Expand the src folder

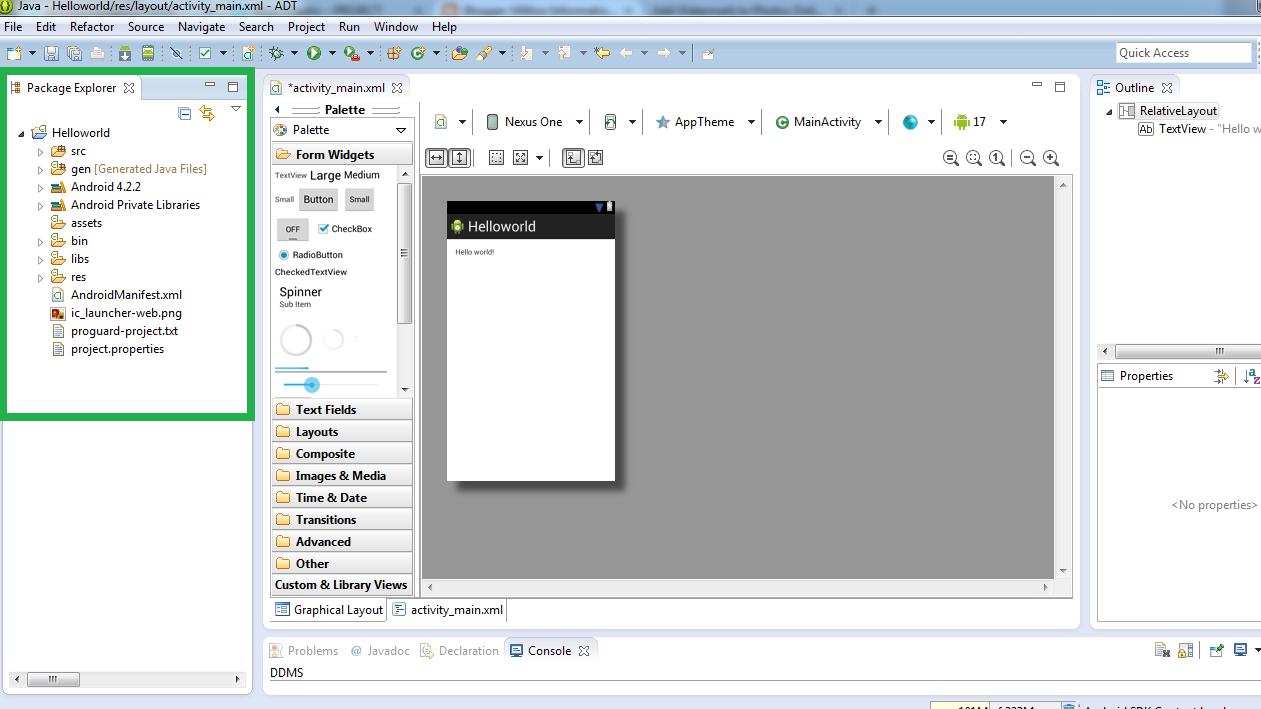pos(41,151)
